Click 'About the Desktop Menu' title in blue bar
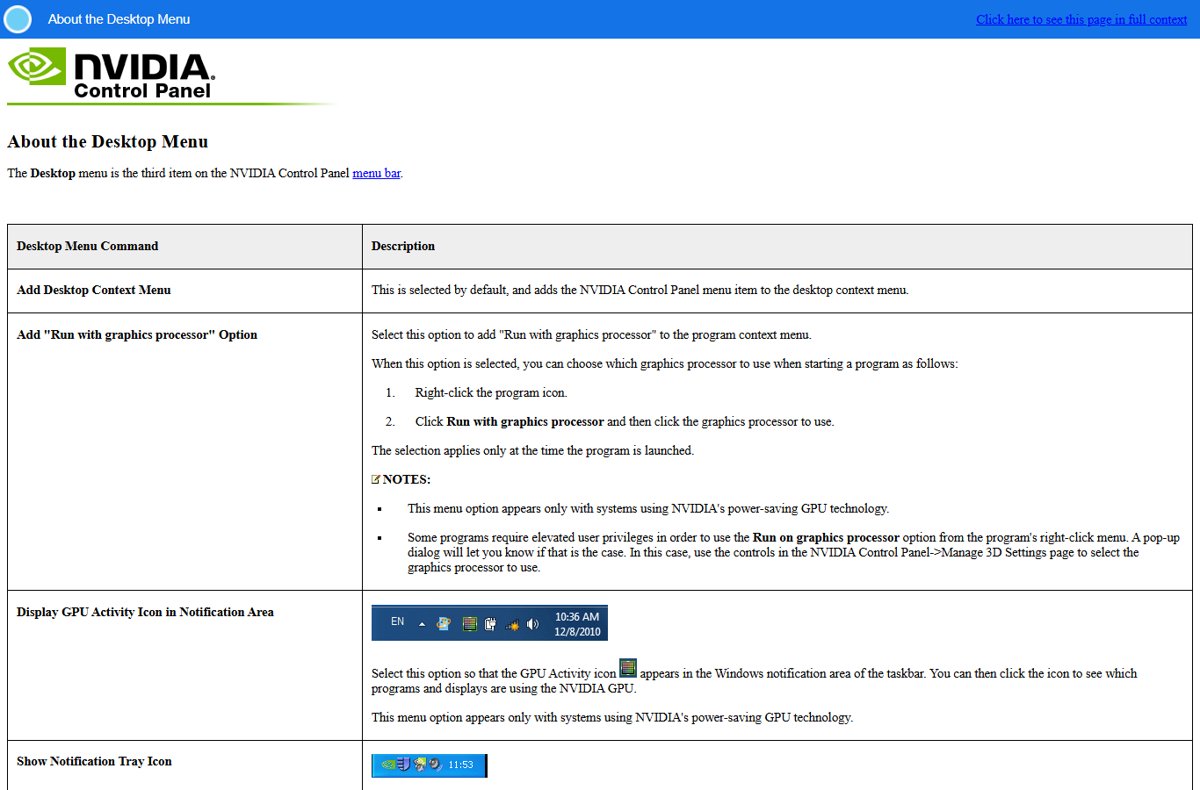1200x790 pixels. pos(119,19)
